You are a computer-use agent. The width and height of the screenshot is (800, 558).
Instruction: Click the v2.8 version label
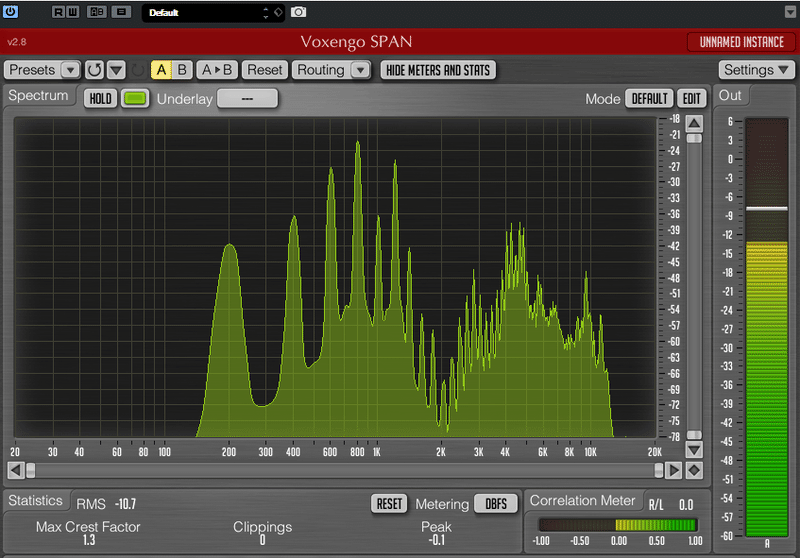[17, 42]
